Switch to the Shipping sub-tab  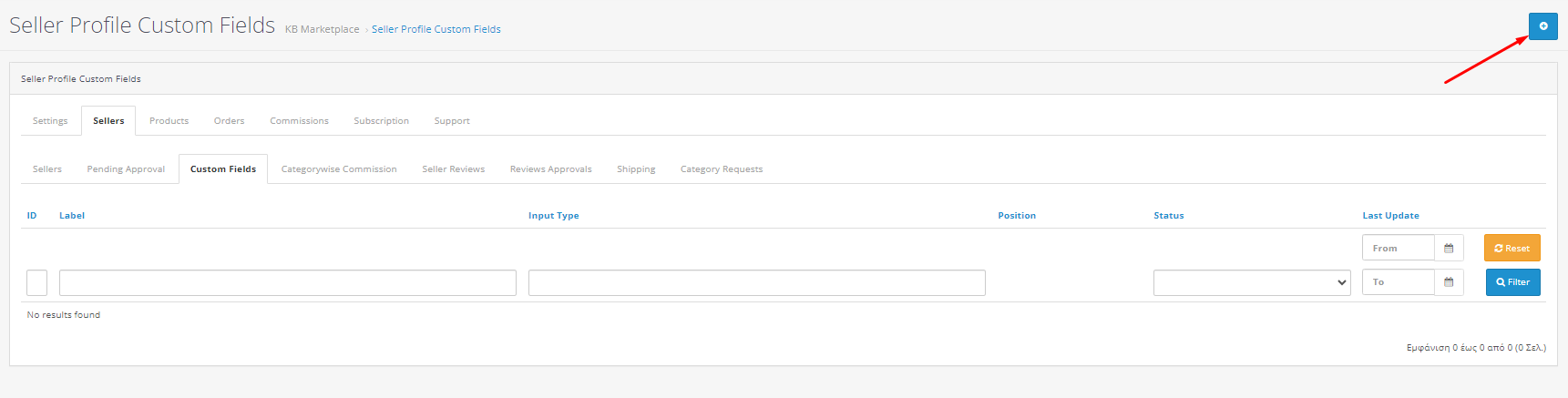click(636, 169)
